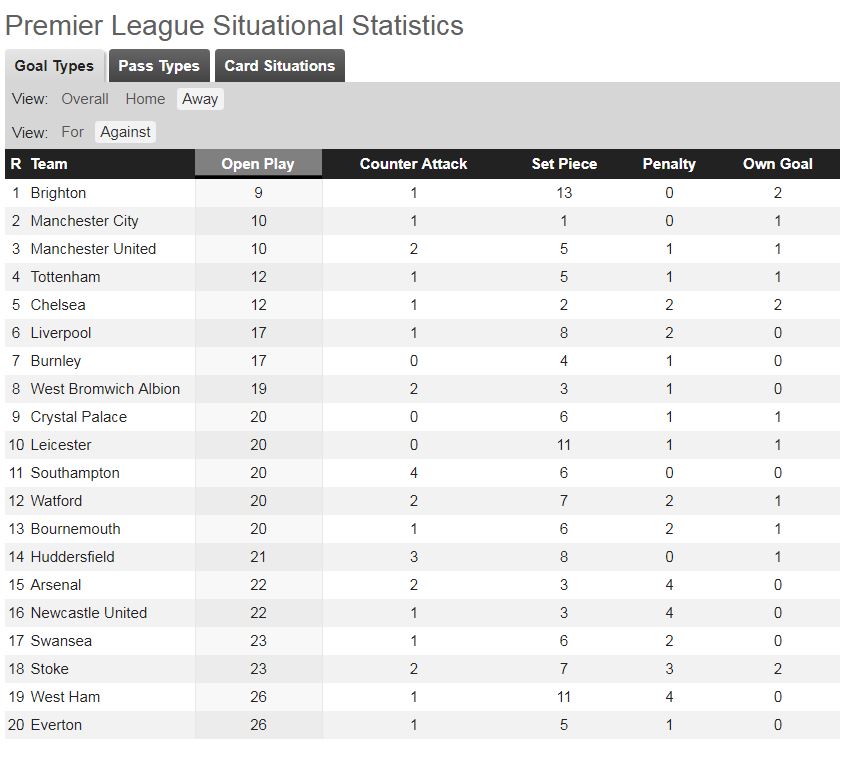849x760 pixels.
Task: Open Everton team page
Action: click(x=56, y=725)
